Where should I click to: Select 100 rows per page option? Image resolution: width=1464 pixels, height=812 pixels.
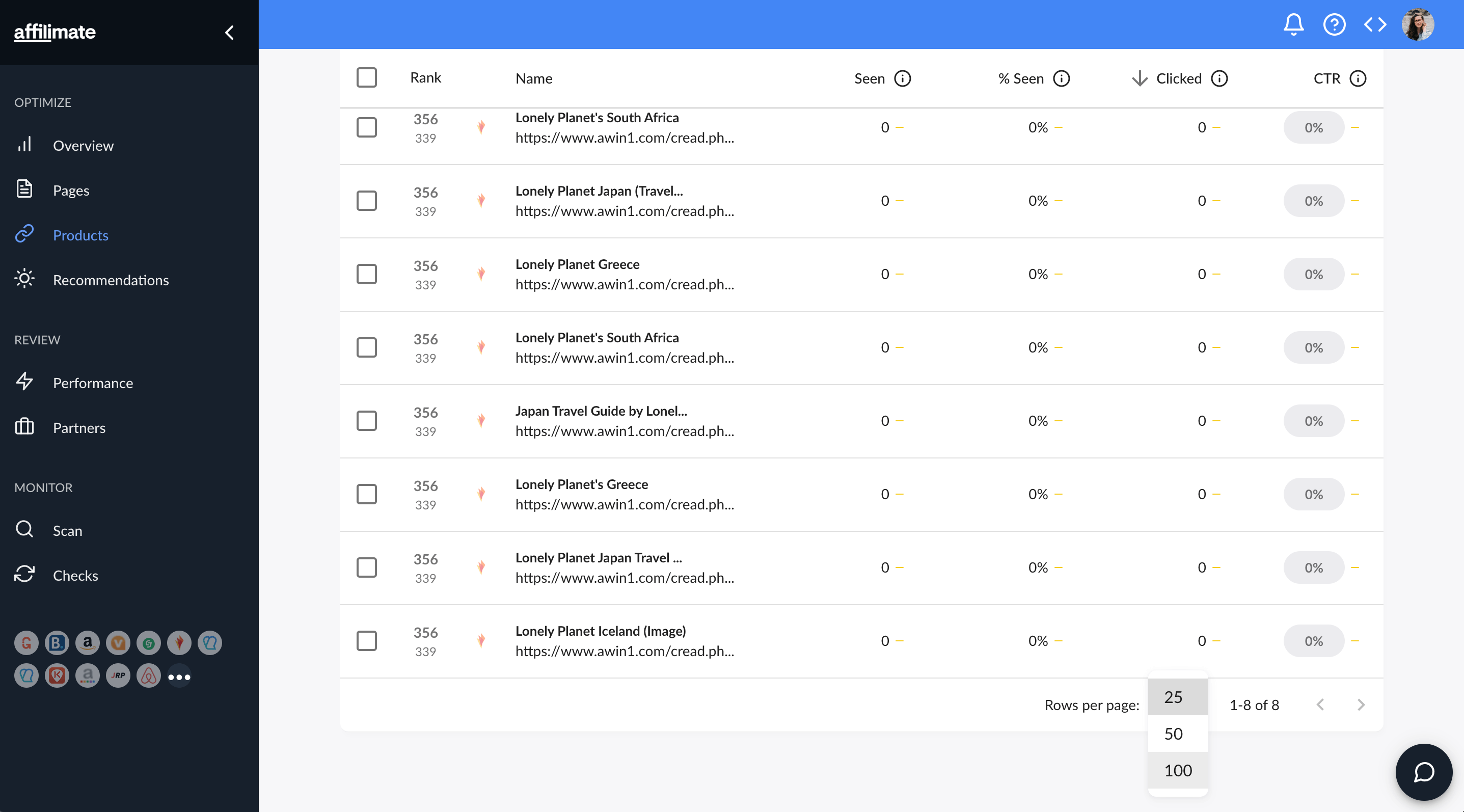(x=1178, y=771)
